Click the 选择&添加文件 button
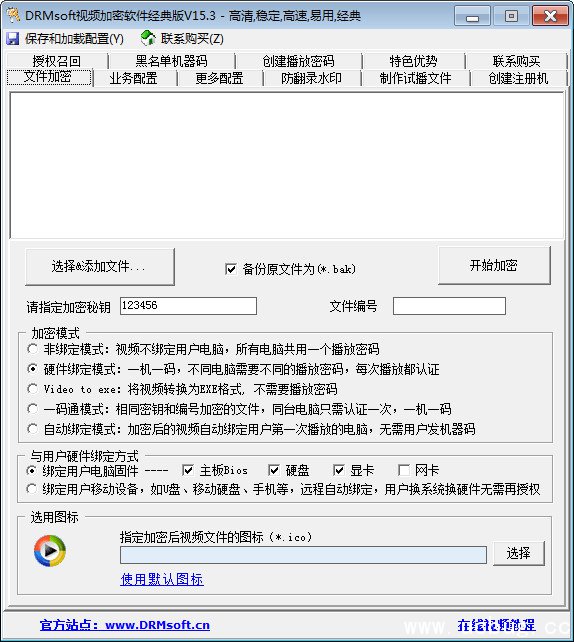The height and width of the screenshot is (642, 574). pyautogui.click(x=99, y=267)
